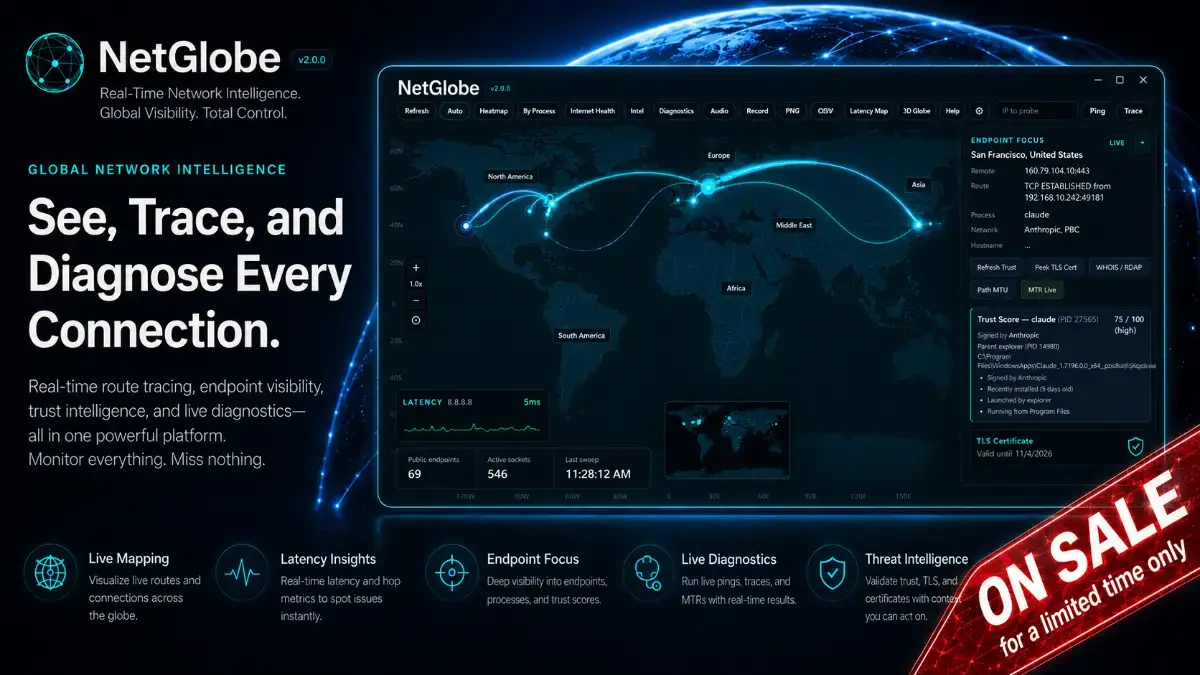Screen dimensions: 1200x675
Task: Click the Valid until 11/4/2026 text
Action: point(1016,453)
